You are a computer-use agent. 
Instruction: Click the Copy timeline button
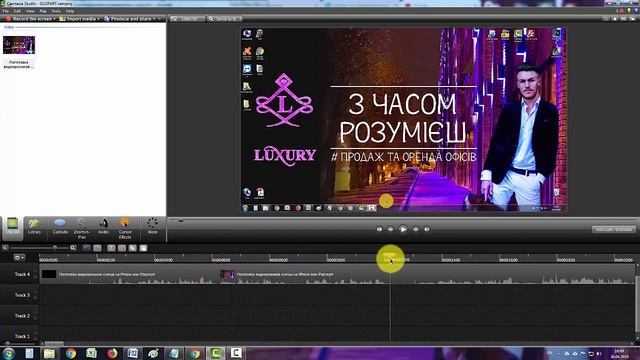coord(133,248)
